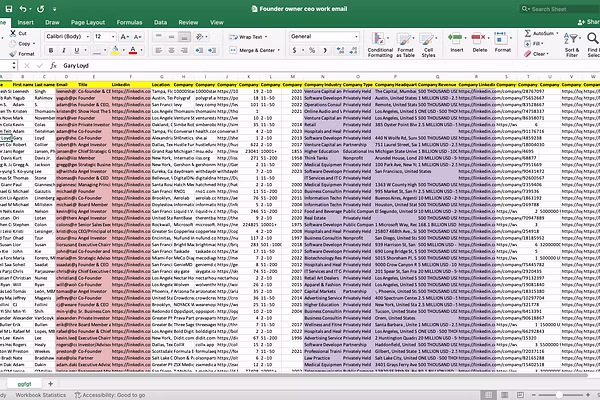Save the workbook with the floppy icon

pos(8,8)
